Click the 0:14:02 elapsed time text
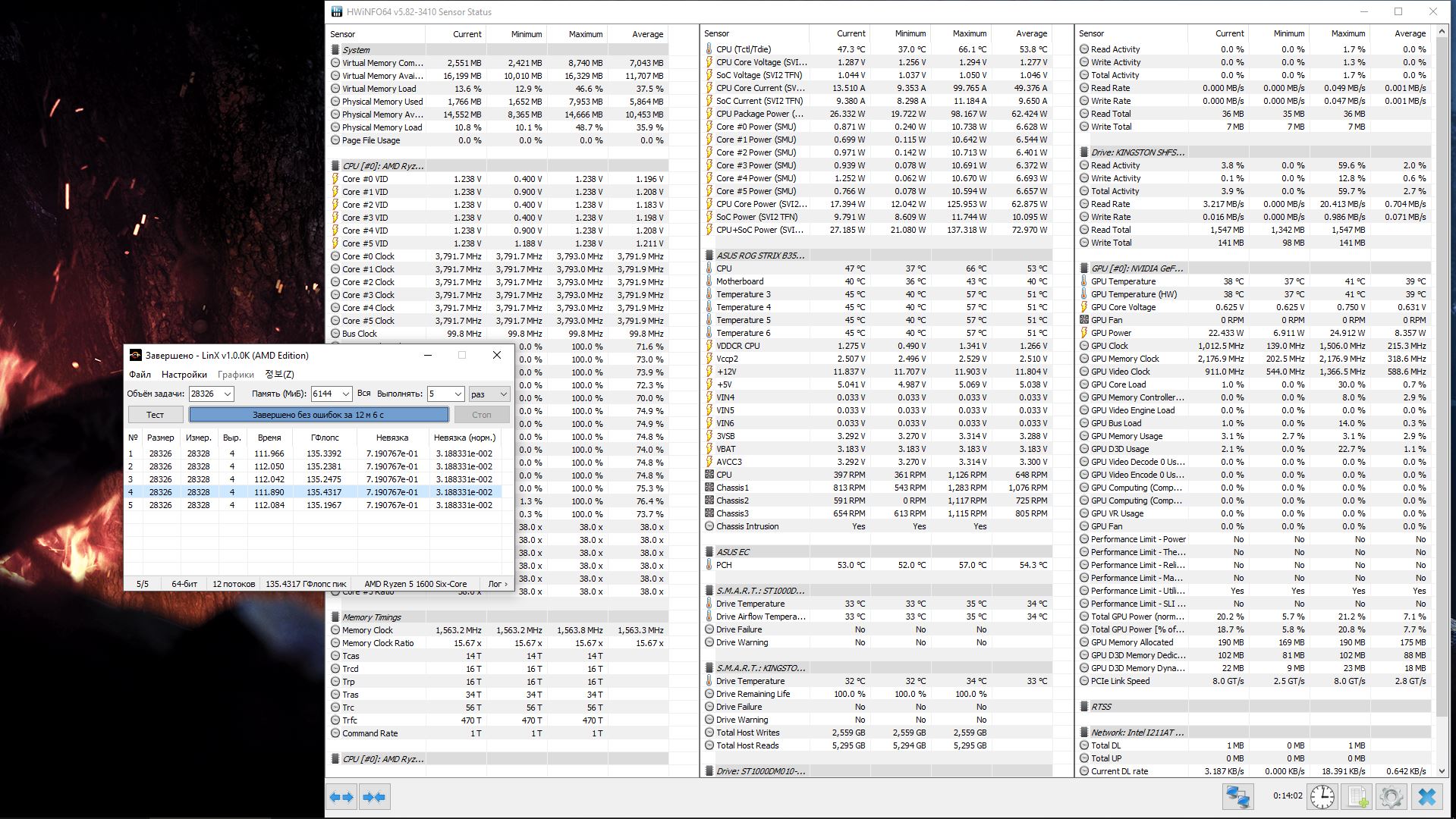This screenshot has width=1456, height=819. point(1288,796)
